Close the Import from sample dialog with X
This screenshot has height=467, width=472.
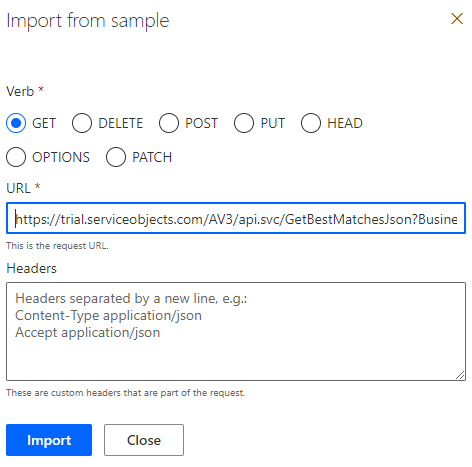[x=457, y=19]
